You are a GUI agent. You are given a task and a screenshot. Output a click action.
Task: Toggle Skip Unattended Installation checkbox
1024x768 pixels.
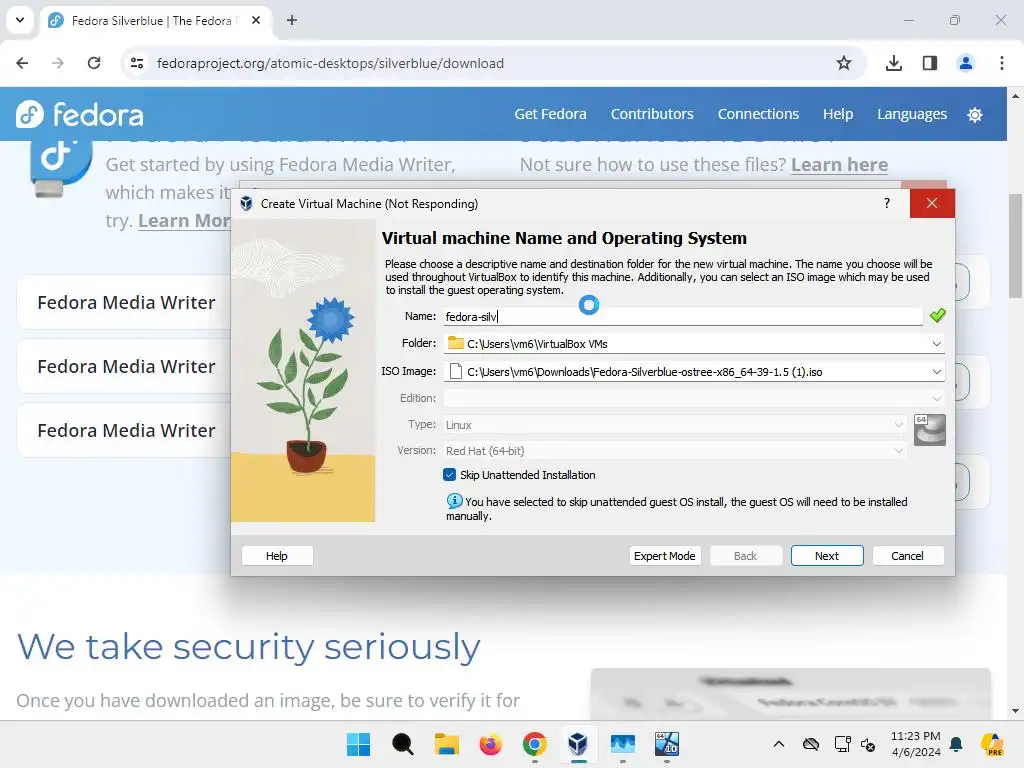tap(449, 475)
